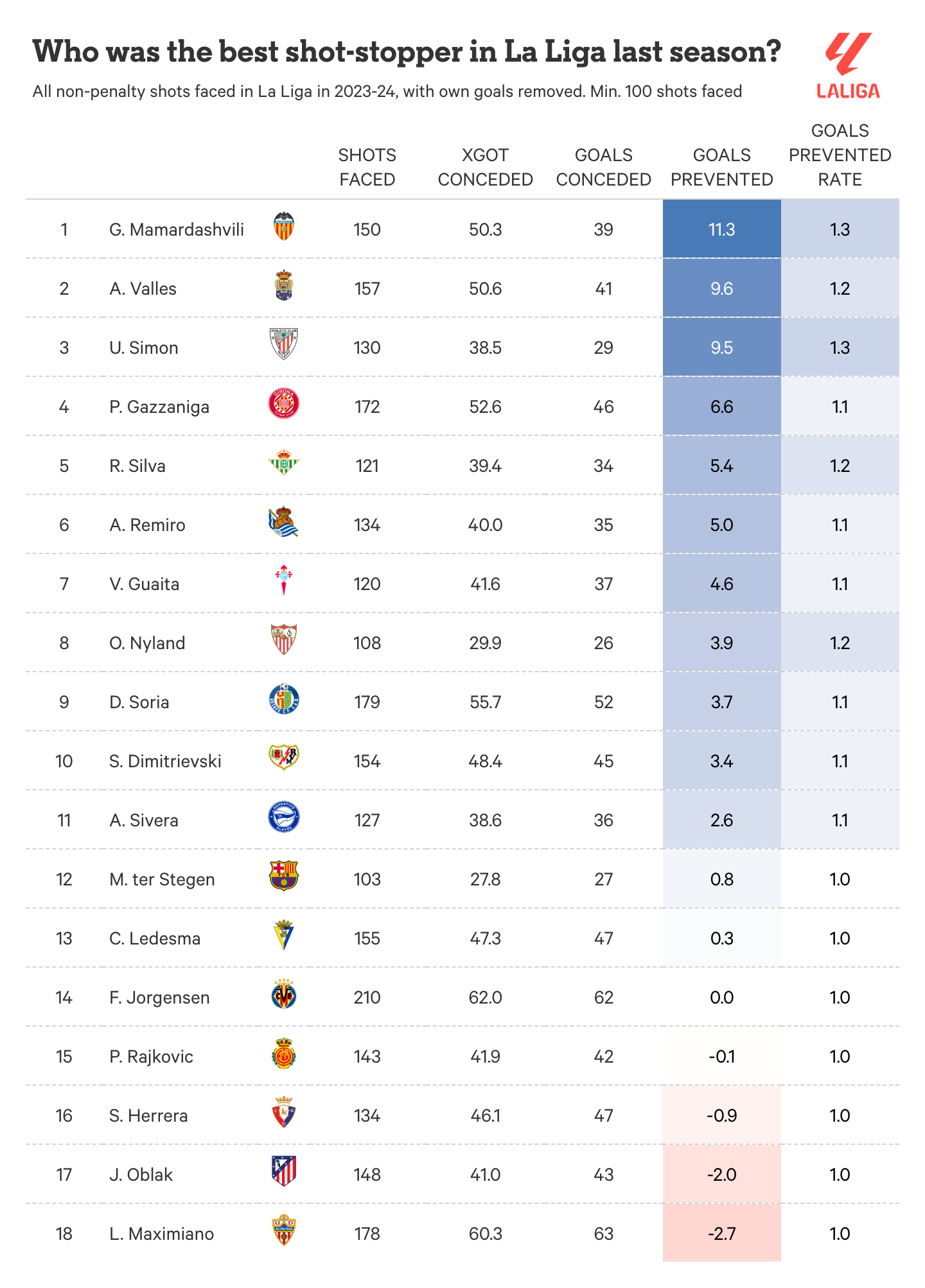Click the Shots Faced column header

[367, 168]
